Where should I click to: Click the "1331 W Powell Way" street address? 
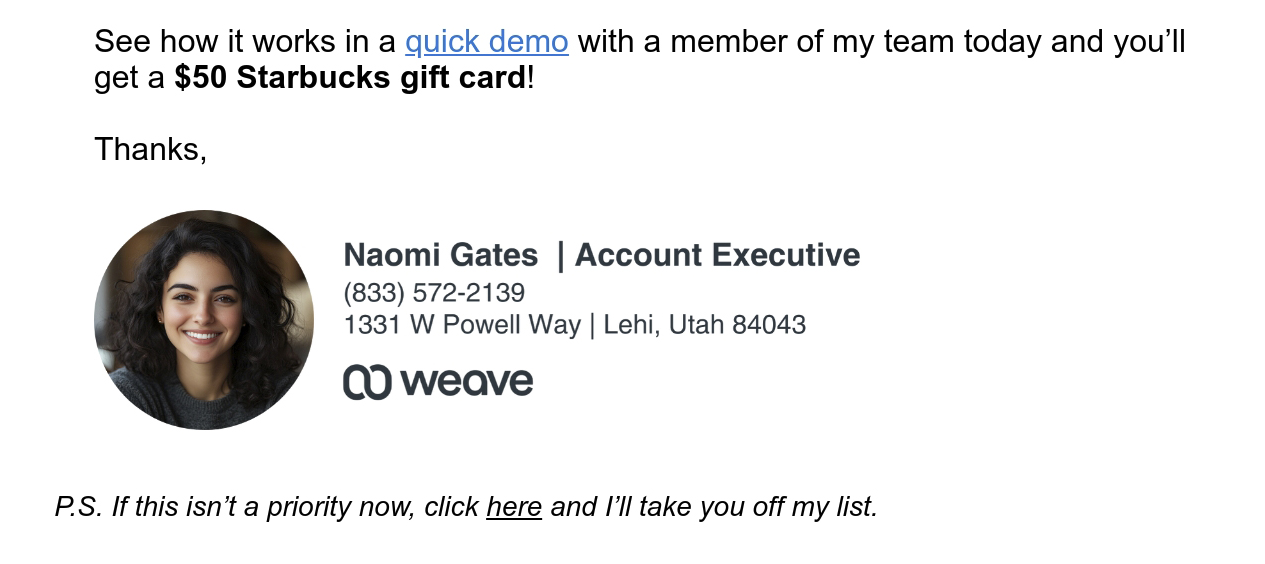tap(461, 325)
